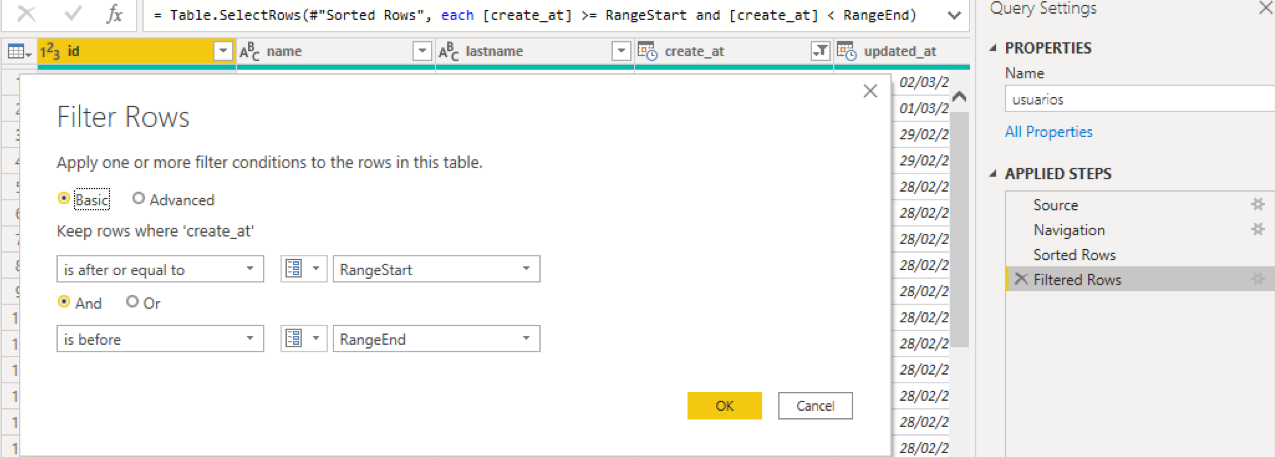Click the data grid scroll up arrow
This screenshot has height=457, width=1275.
tap(959, 97)
